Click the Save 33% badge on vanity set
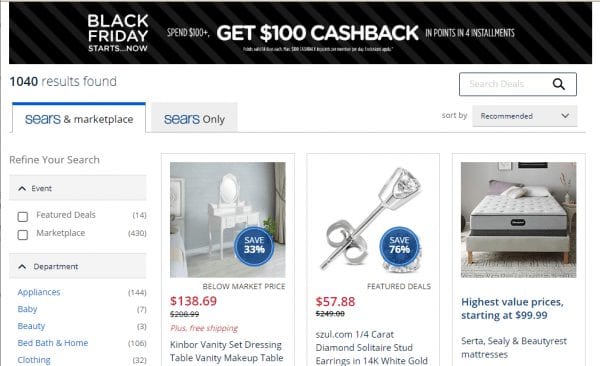The height and width of the screenshot is (366, 600). click(254, 246)
